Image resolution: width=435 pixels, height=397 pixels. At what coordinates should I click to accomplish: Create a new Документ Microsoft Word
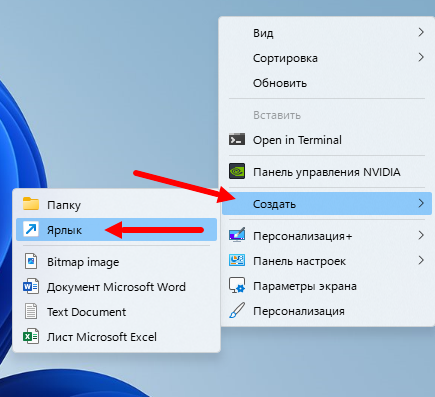pos(116,287)
